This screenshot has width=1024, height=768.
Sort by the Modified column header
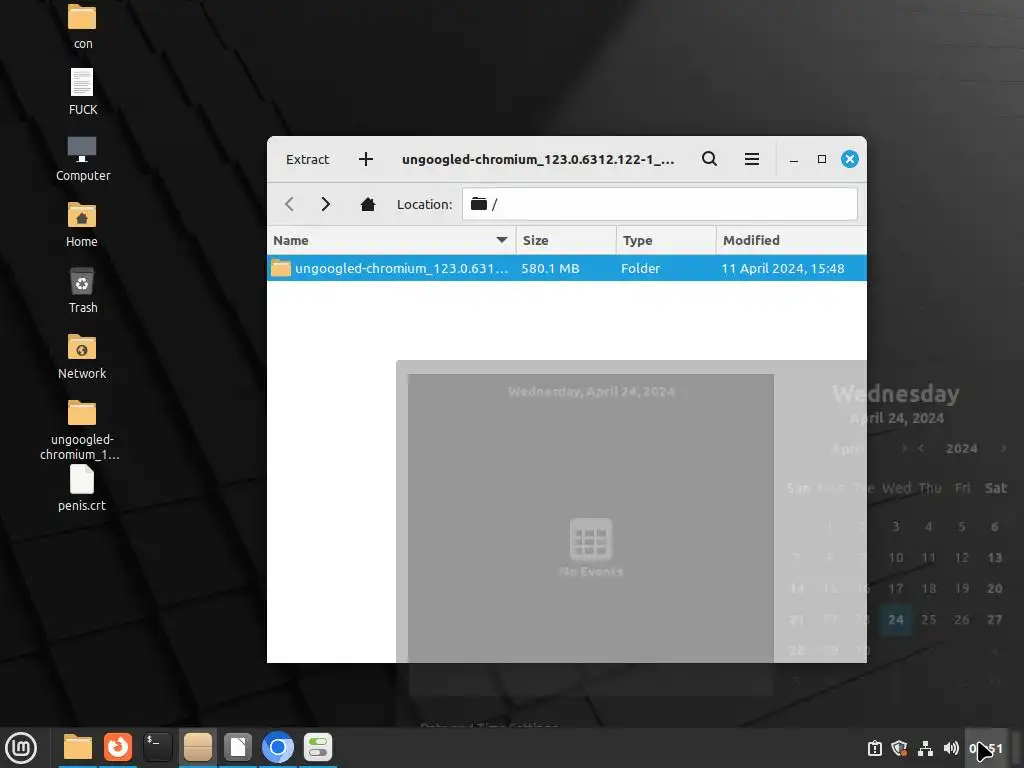pos(792,240)
